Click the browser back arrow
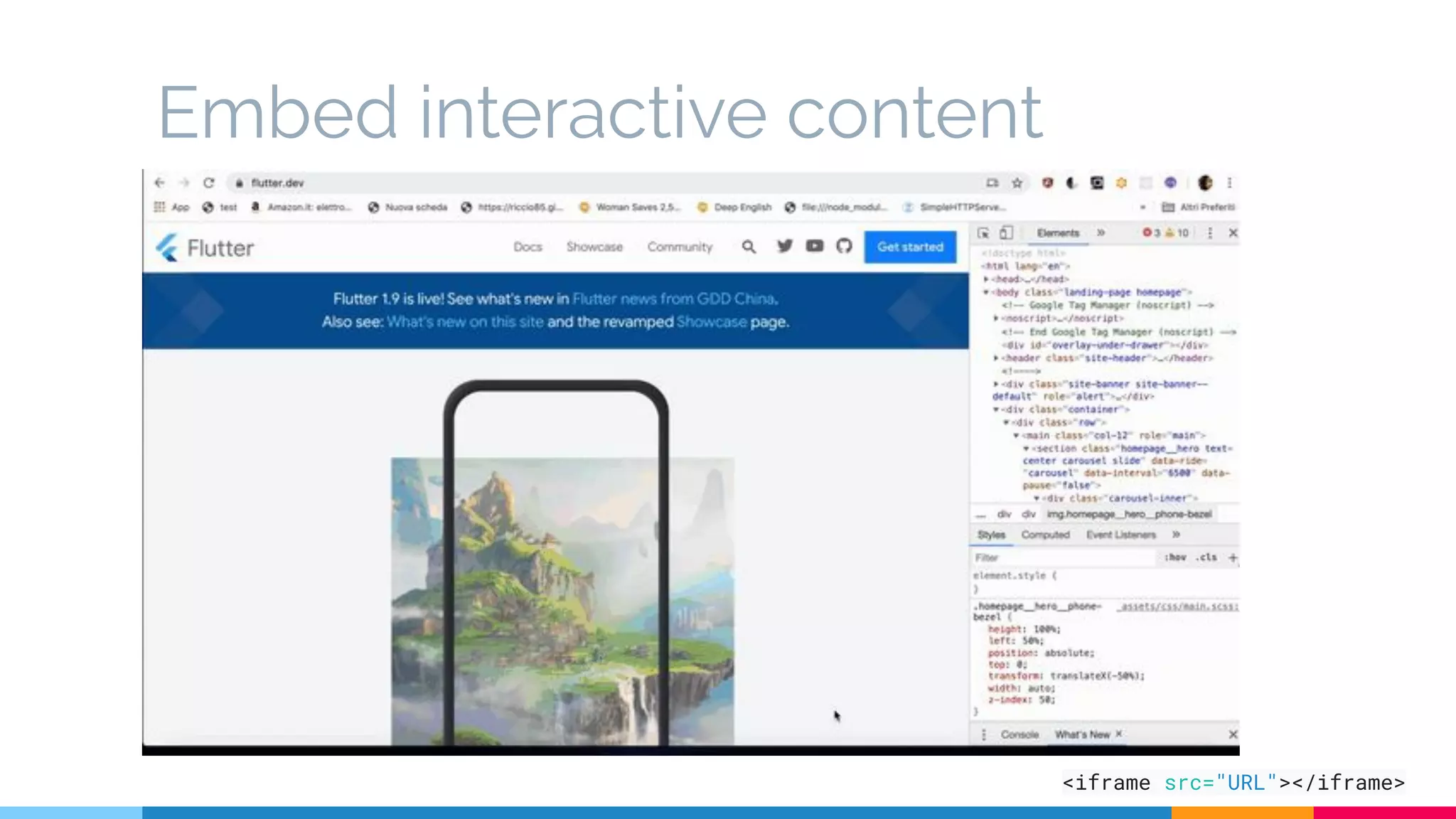The height and width of the screenshot is (819, 1456). click(160, 183)
